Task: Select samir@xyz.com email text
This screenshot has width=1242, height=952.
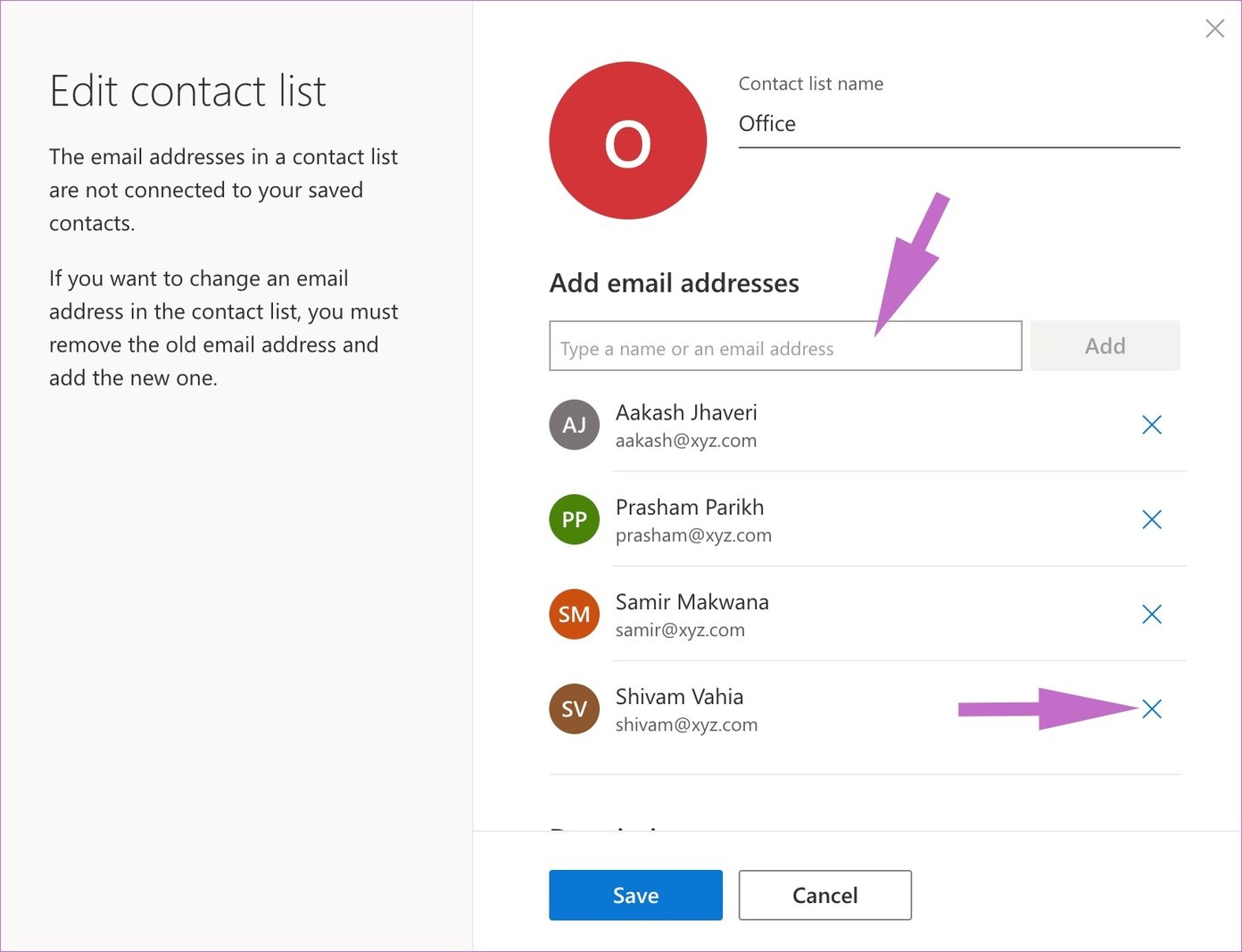Action: point(680,630)
